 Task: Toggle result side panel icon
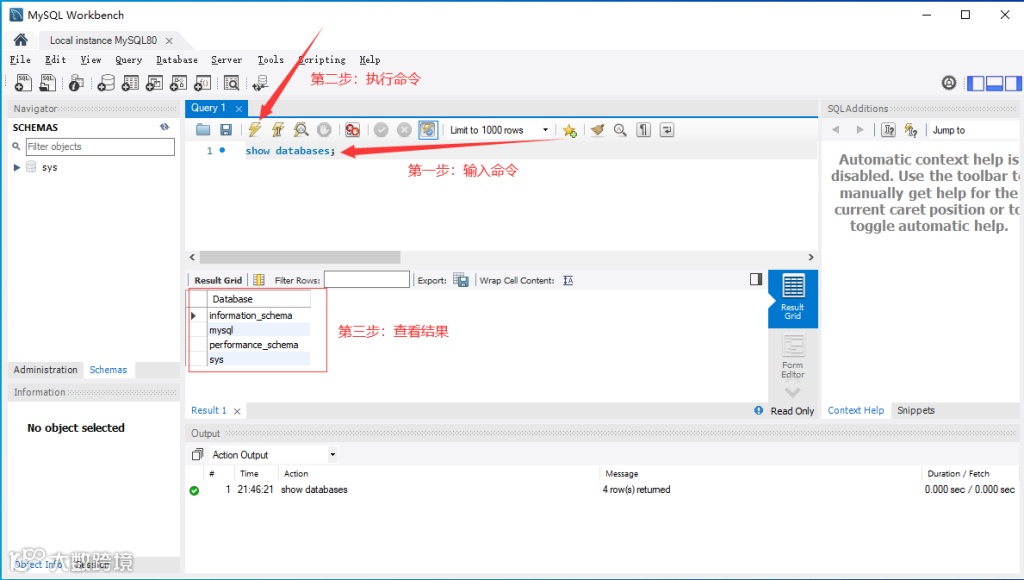tap(756, 279)
